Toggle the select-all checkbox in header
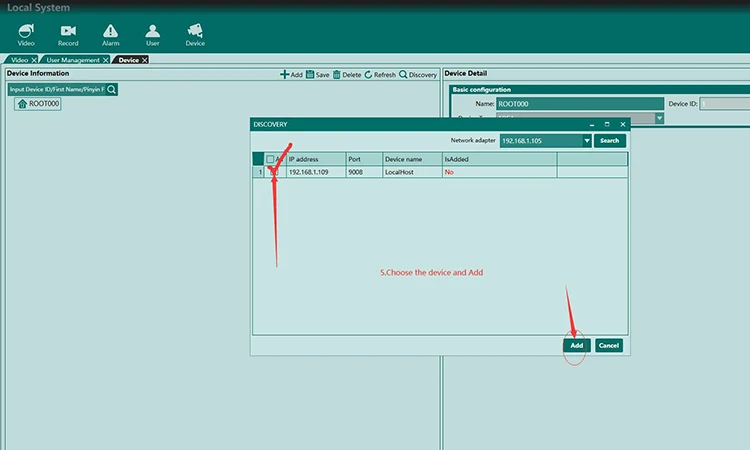 (x=270, y=159)
